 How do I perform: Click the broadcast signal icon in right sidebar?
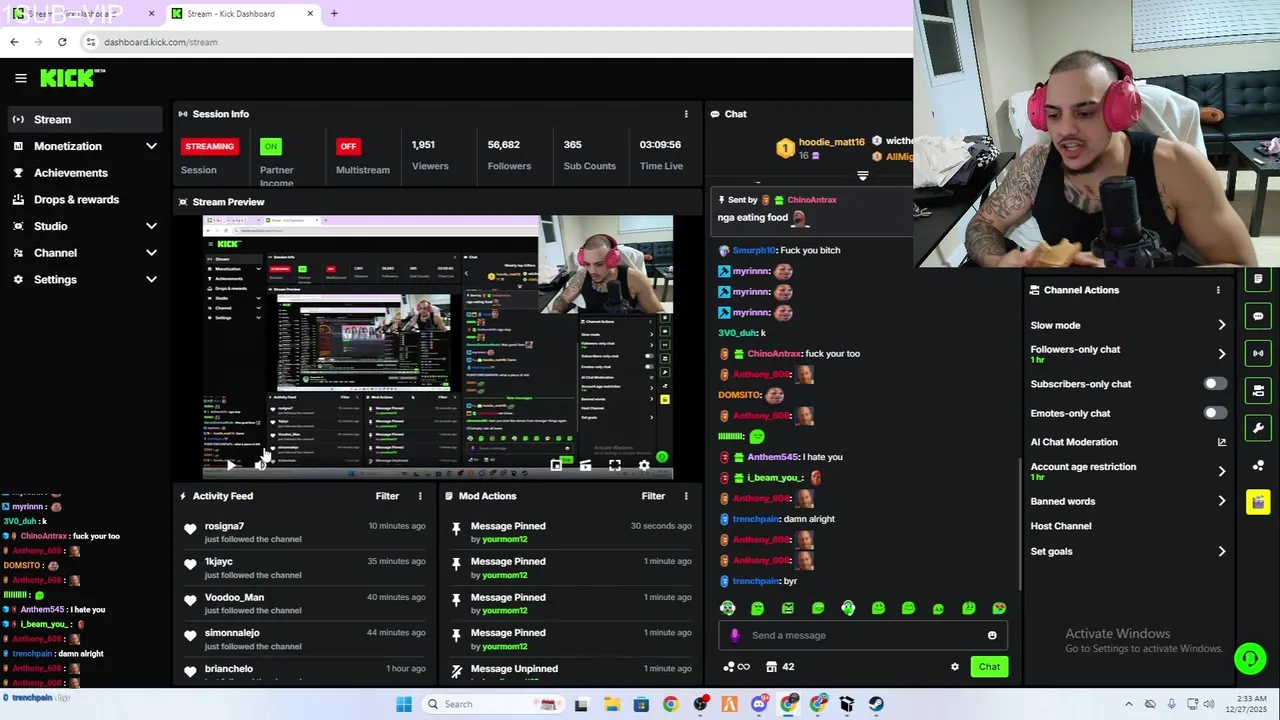[1258, 353]
